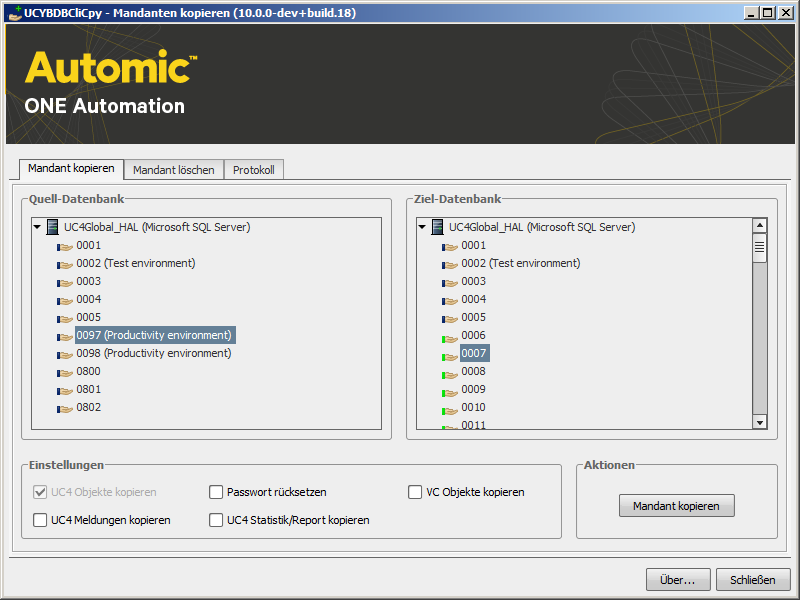Click client icon beside 0005 in Ziel-Datenbank
This screenshot has width=800, height=600.
click(x=450, y=319)
